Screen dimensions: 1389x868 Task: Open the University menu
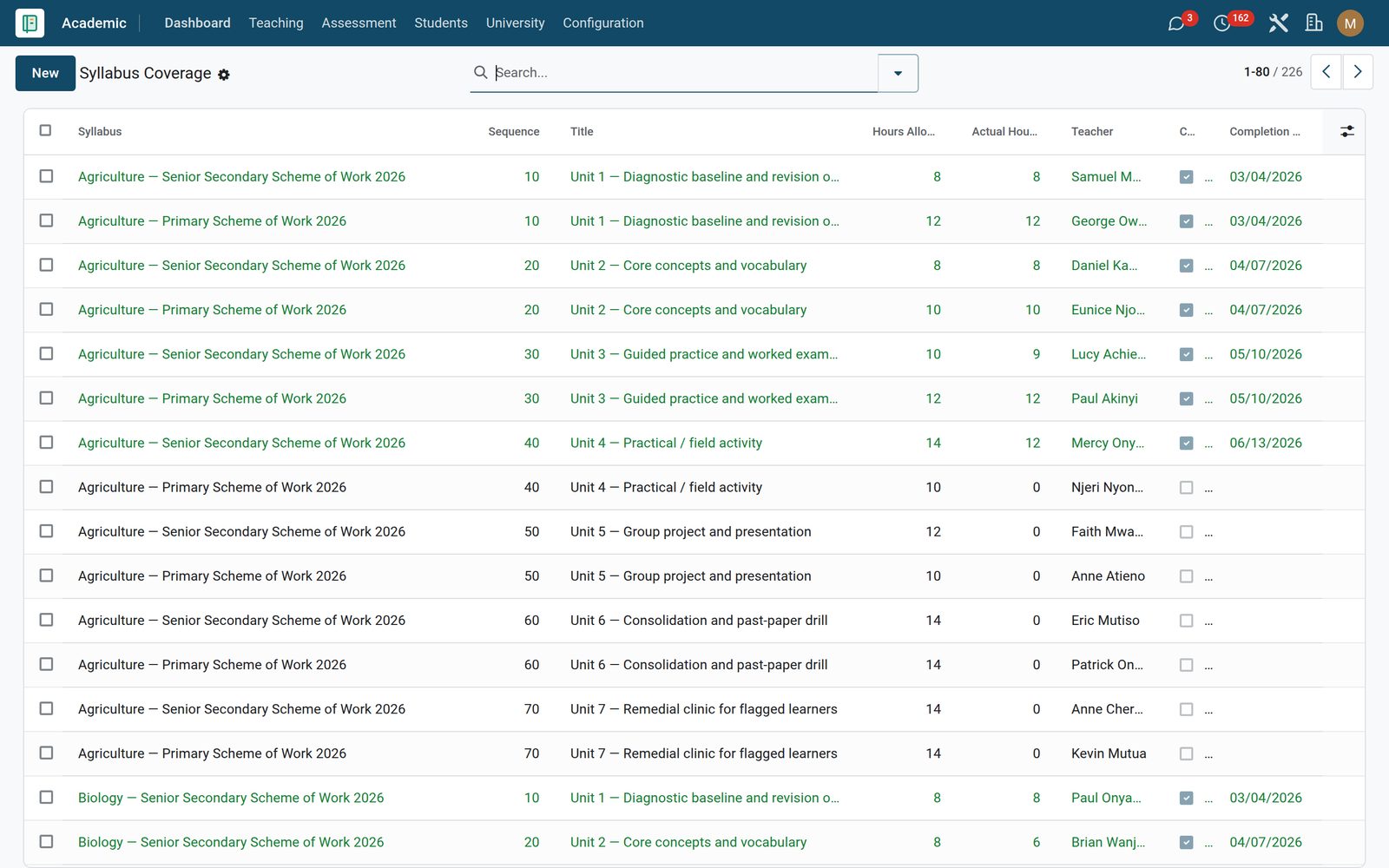point(516,23)
